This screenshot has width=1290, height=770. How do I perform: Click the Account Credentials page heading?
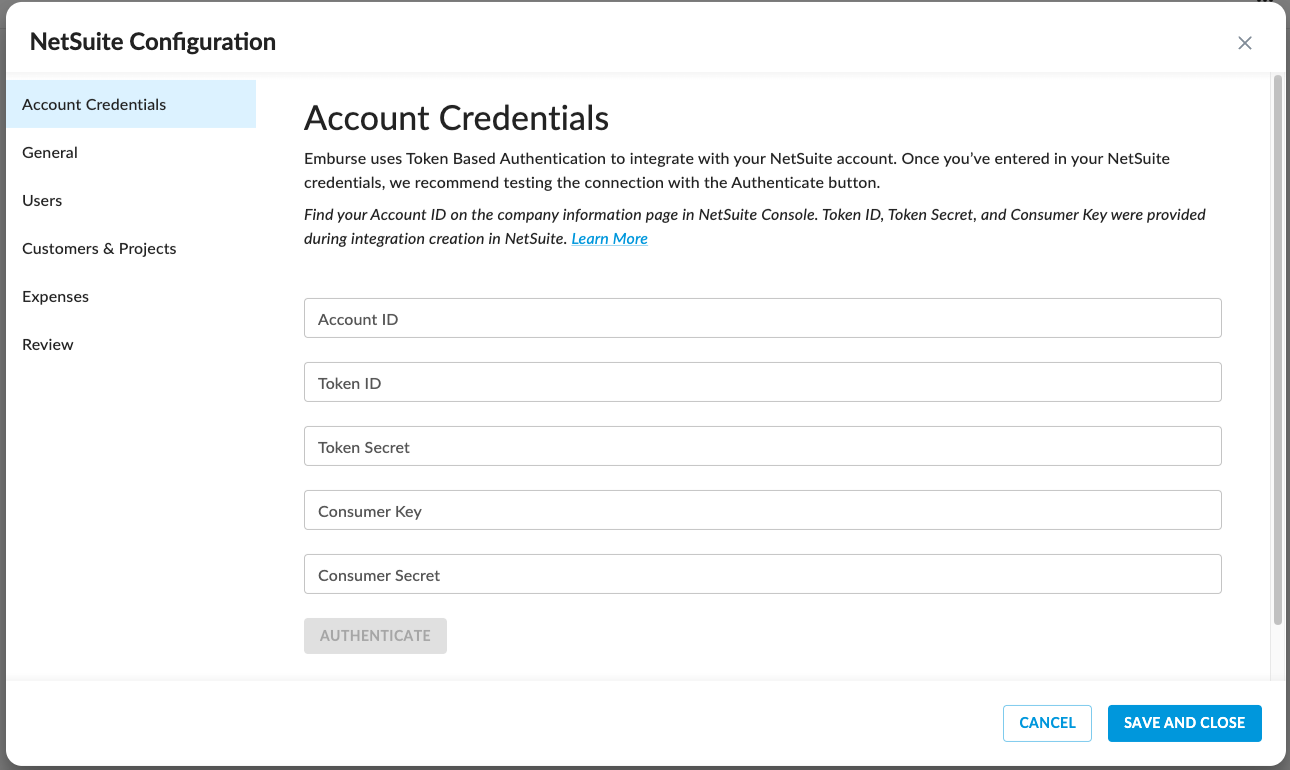click(456, 118)
